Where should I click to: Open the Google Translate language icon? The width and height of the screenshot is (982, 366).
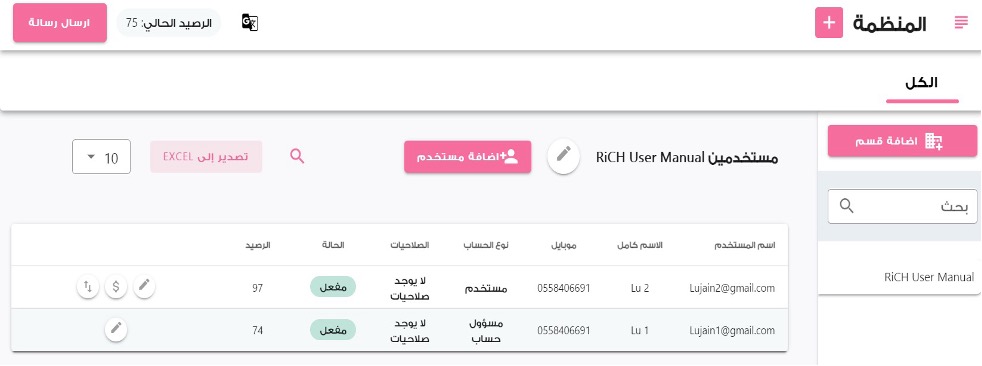249,23
